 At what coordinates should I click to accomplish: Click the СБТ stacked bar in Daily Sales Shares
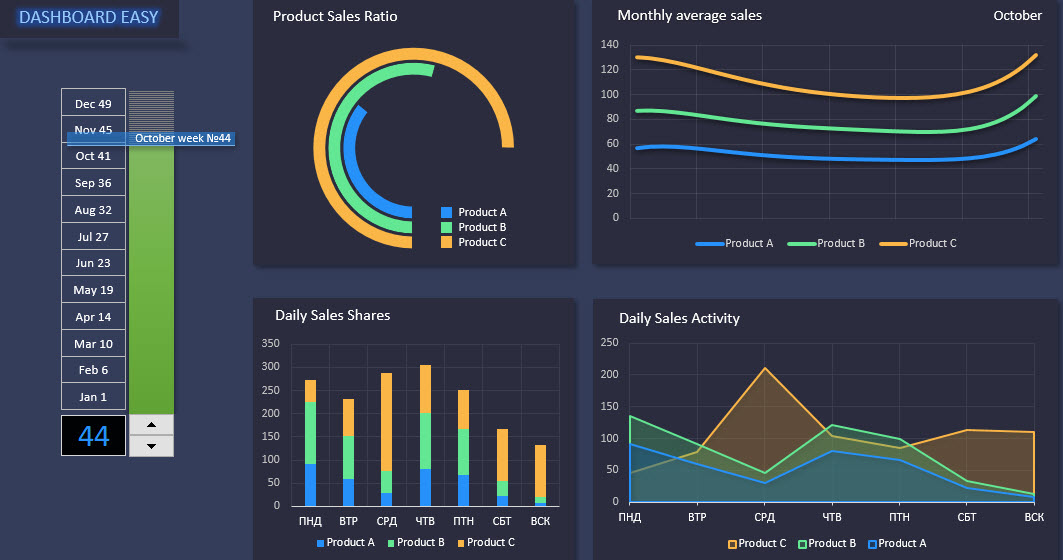pyautogui.click(x=502, y=467)
